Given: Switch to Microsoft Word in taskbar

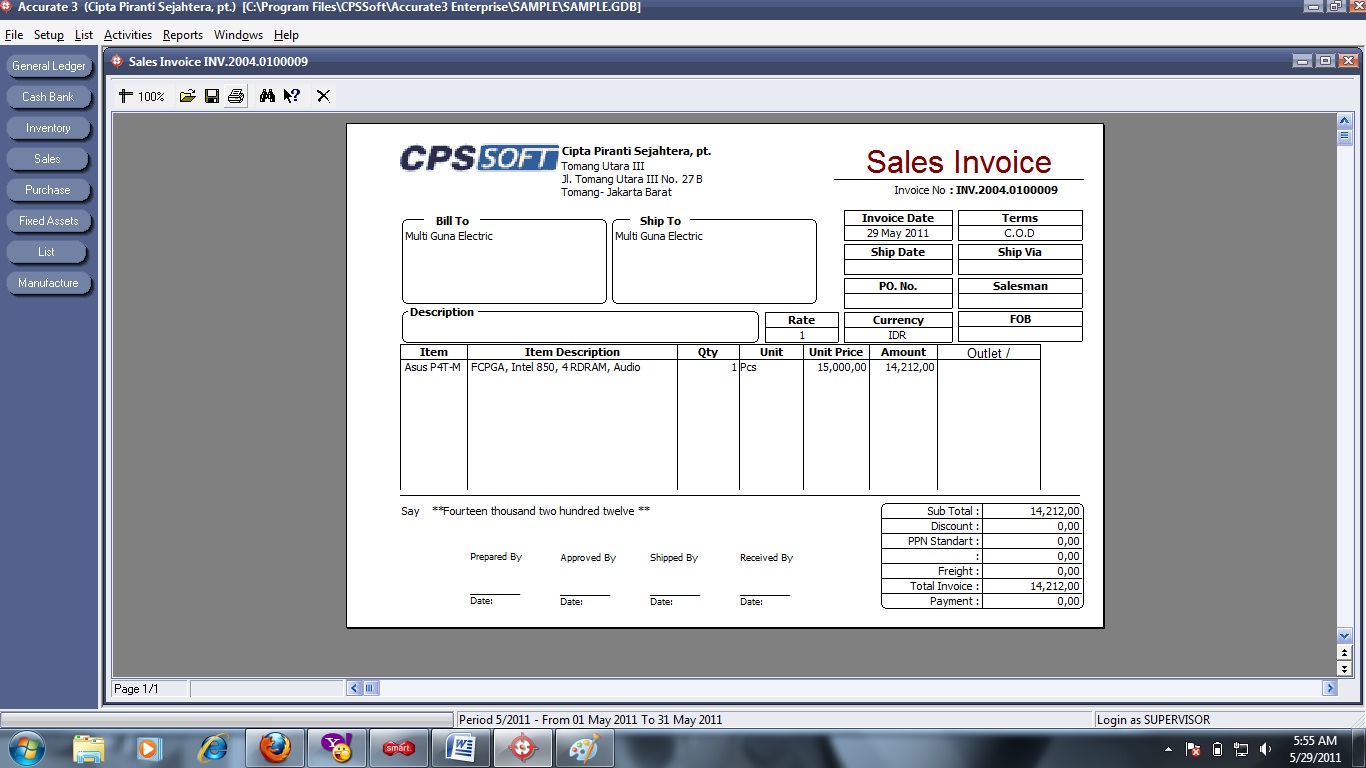Looking at the screenshot, I should click(x=461, y=748).
